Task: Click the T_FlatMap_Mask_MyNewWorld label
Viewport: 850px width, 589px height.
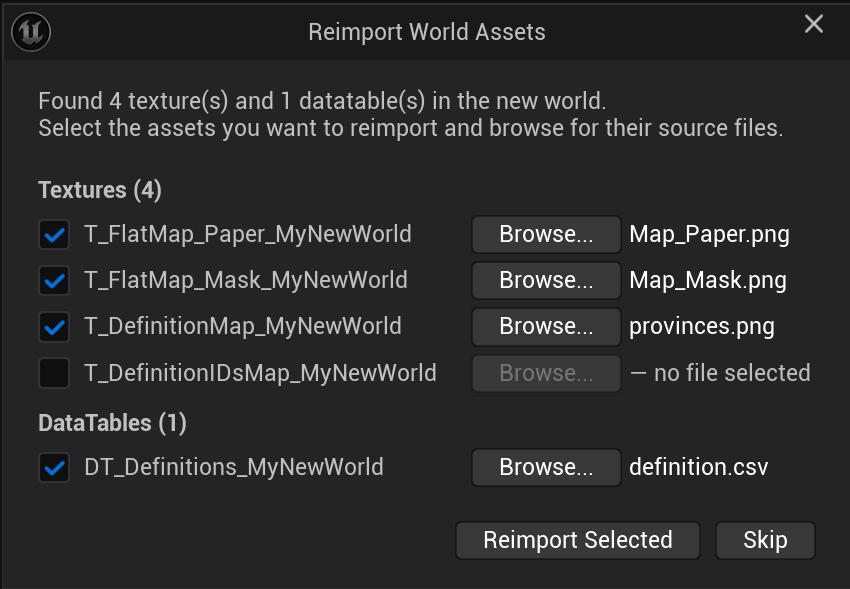Action: tap(246, 281)
